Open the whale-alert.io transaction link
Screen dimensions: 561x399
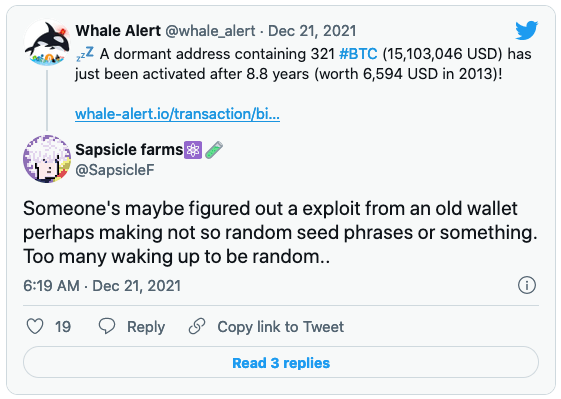click(177, 114)
